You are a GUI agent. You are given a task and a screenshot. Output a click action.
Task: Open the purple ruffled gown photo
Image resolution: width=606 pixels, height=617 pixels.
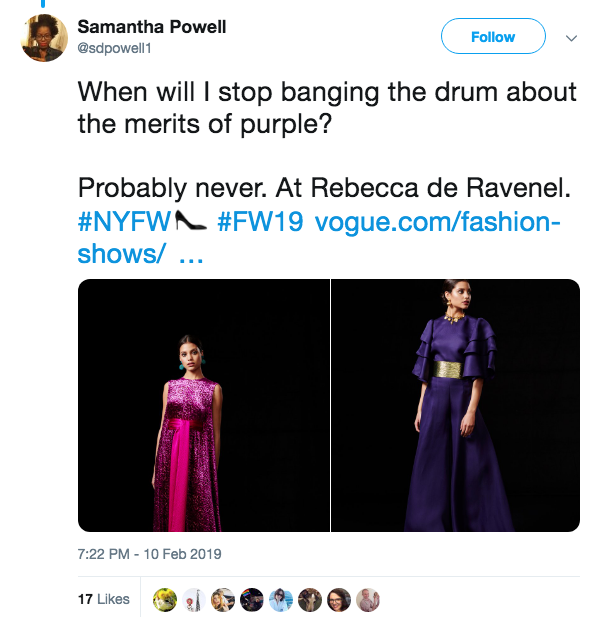coord(456,405)
